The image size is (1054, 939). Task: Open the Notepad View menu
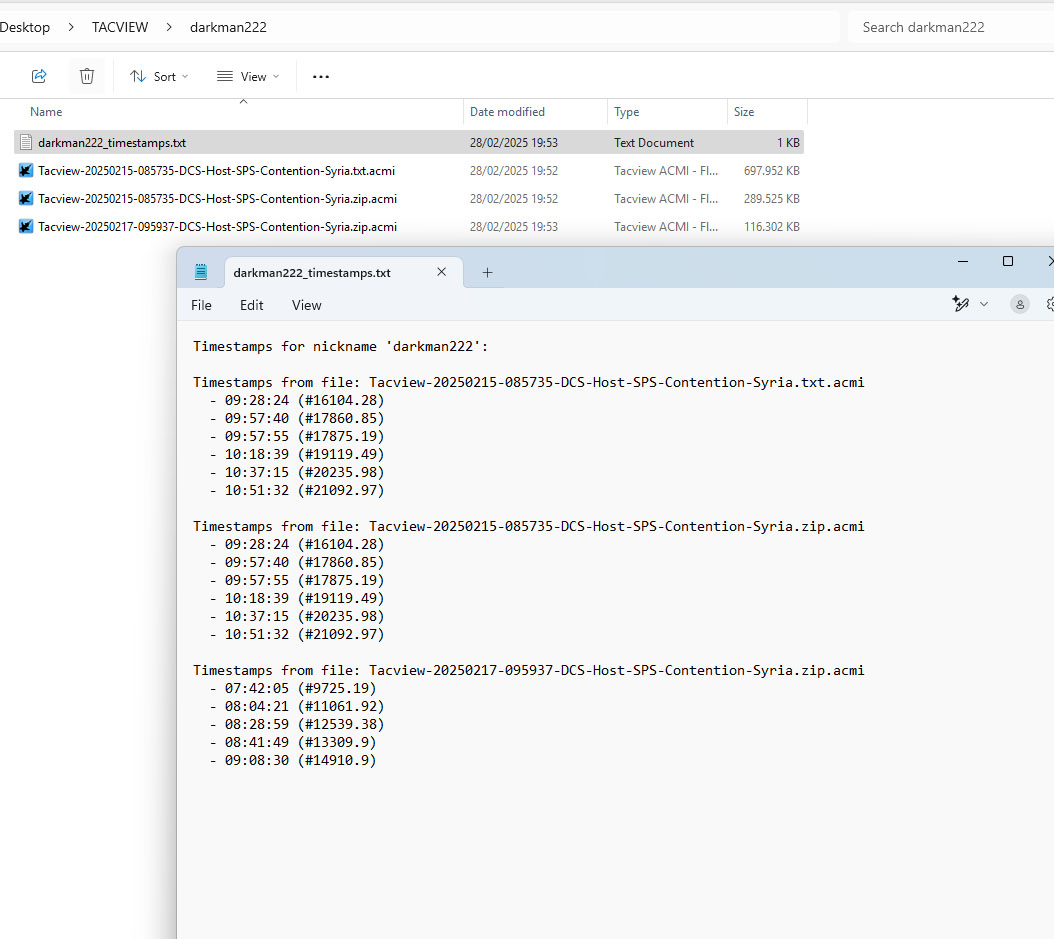click(306, 305)
